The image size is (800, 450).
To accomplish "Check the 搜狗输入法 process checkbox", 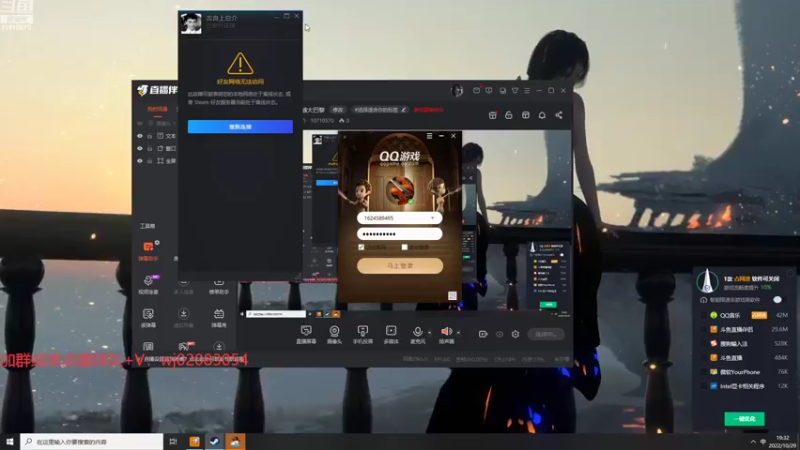I will tap(704, 344).
